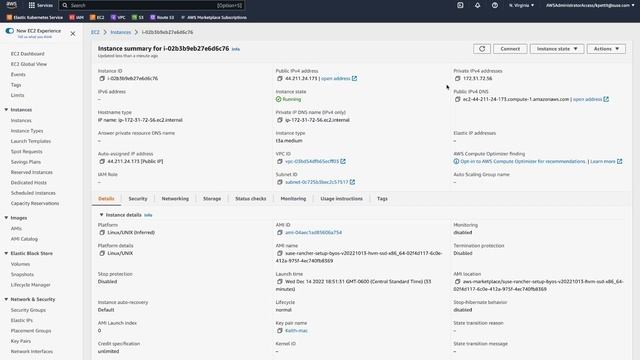Go to the Instances breadcrumb

pos(120,32)
